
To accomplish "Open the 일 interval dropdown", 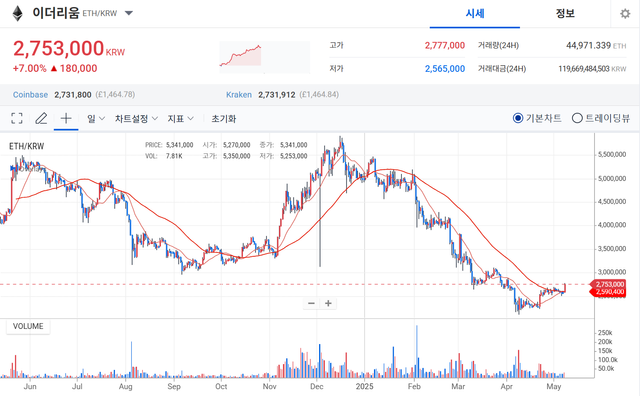I will point(96,119).
